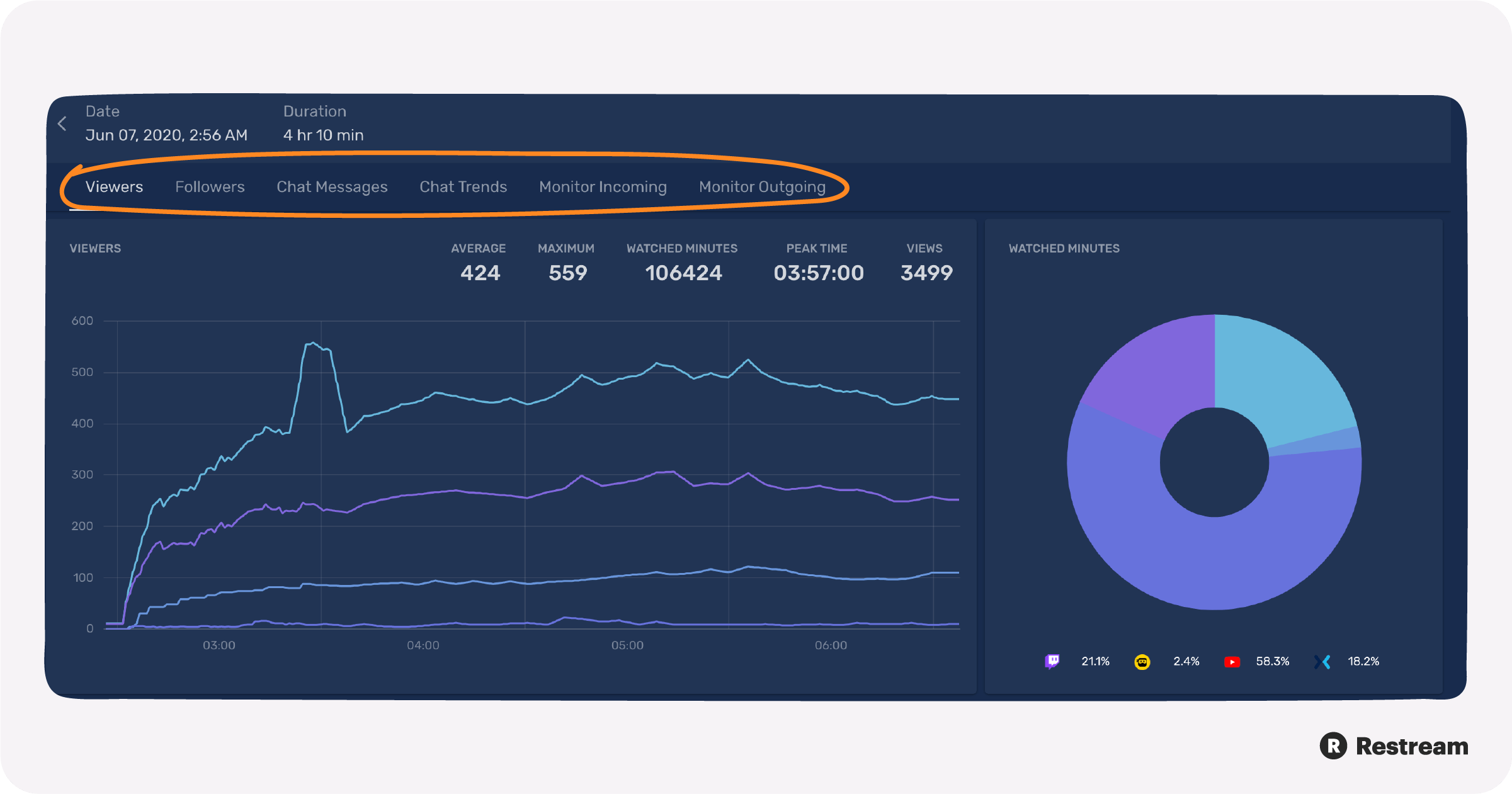Select the Viewers tab
Screen dimensions: 1512x794
(114, 186)
